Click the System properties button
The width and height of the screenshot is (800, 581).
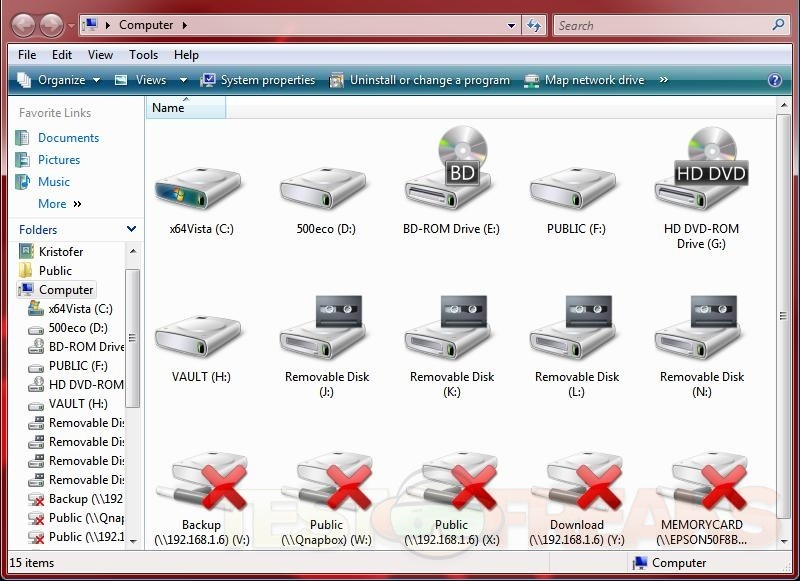258,80
